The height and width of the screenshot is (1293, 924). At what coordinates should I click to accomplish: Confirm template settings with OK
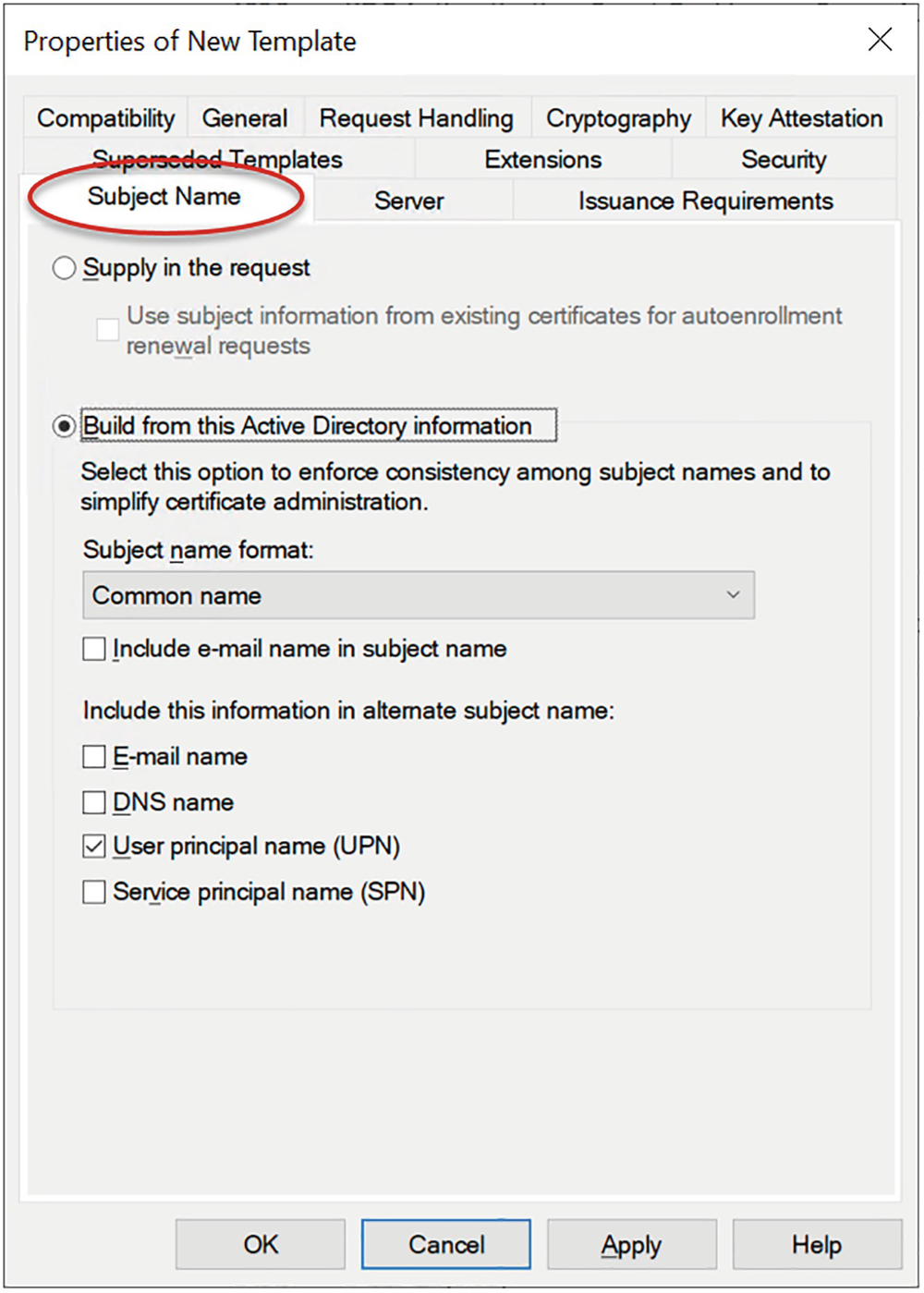point(259,1244)
